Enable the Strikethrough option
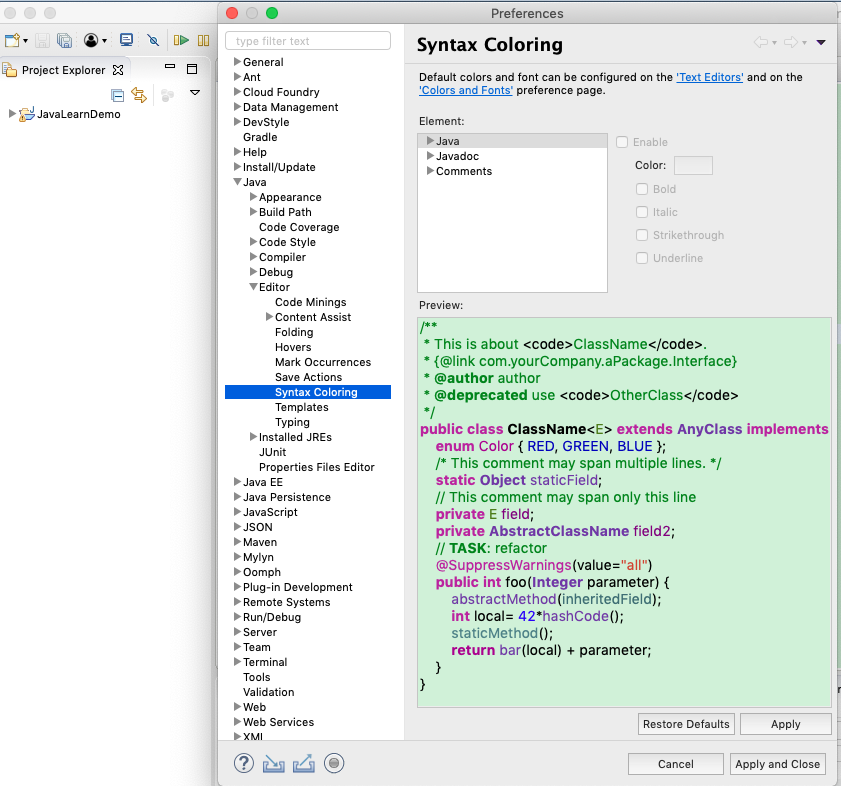The height and width of the screenshot is (786, 841). [641, 235]
